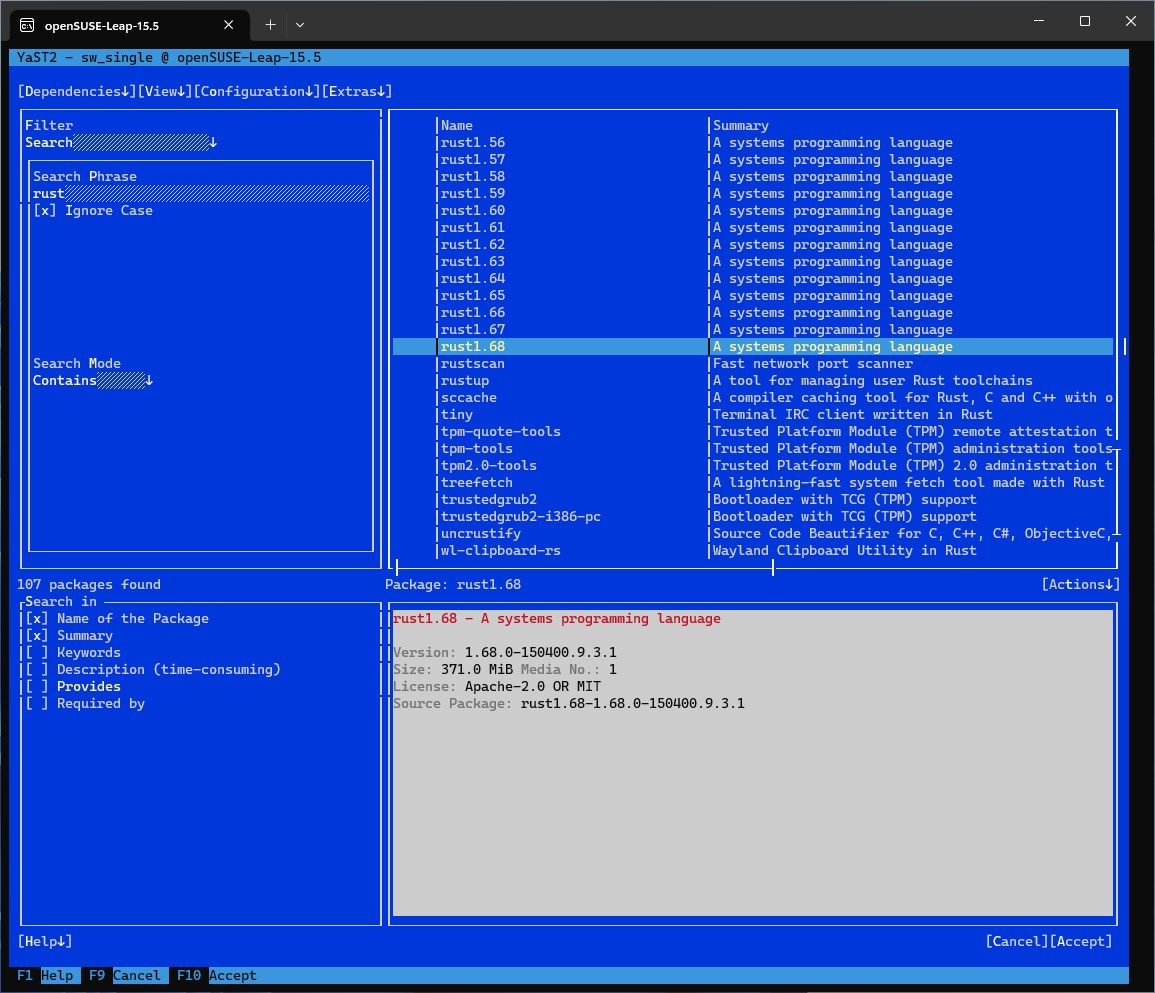
Task: Select the rust1.62 package row
Action: tap(753, 245)
